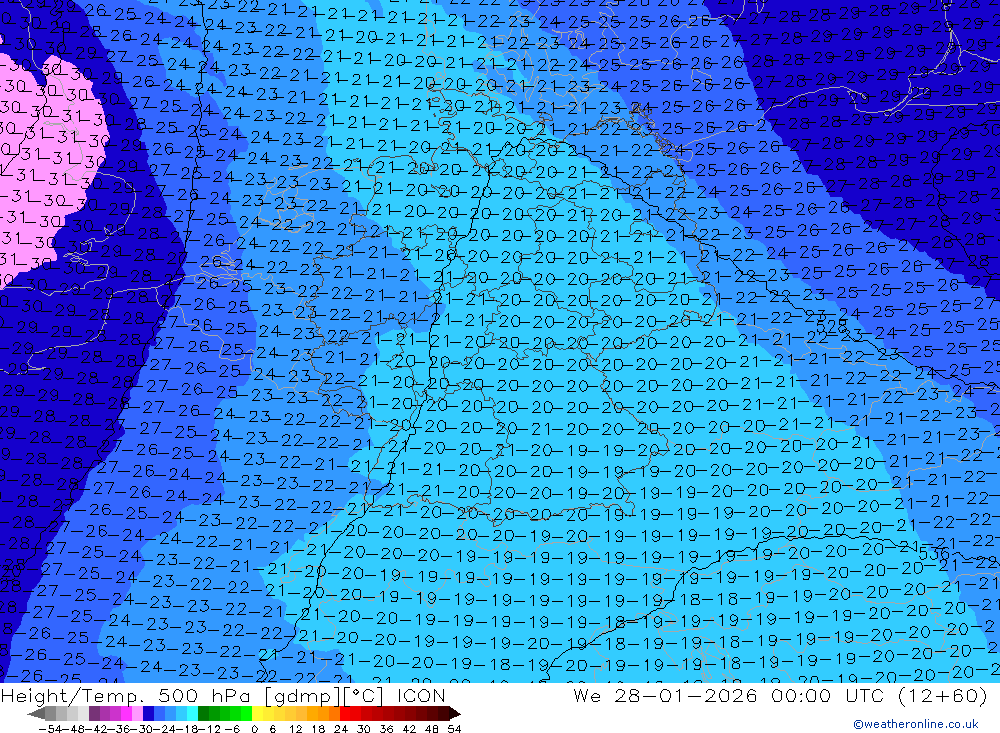
Task: Select the dark blue legend swatch at -30
Action: [148, 714]
